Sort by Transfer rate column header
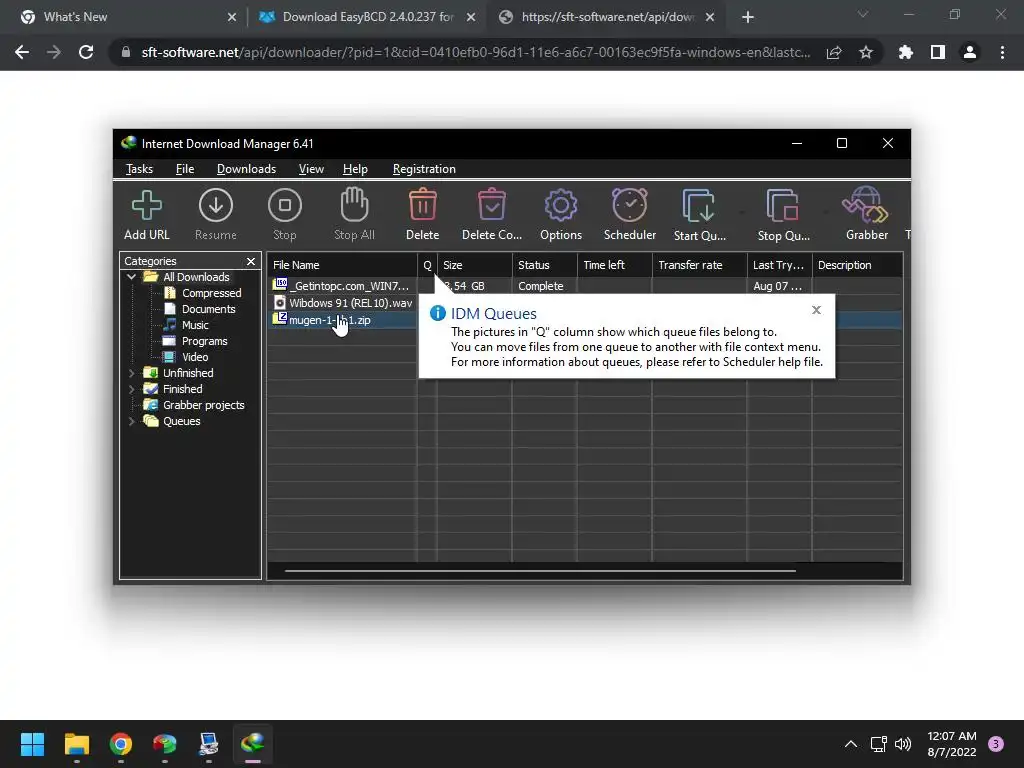1024x768 pixels. click(x=699, y=265)
